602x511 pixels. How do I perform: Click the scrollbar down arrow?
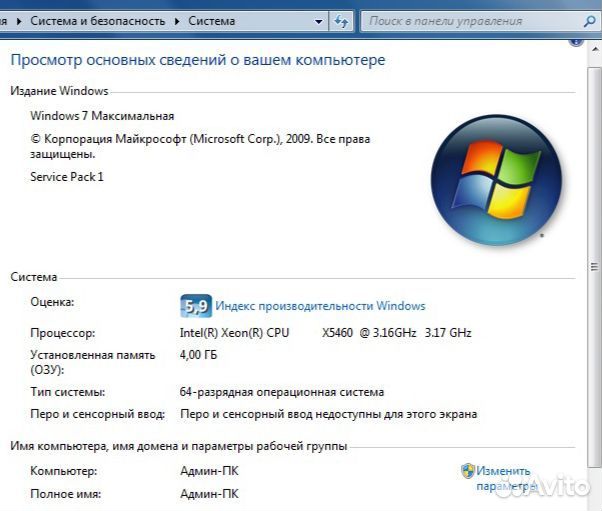[x=594, y=504]
